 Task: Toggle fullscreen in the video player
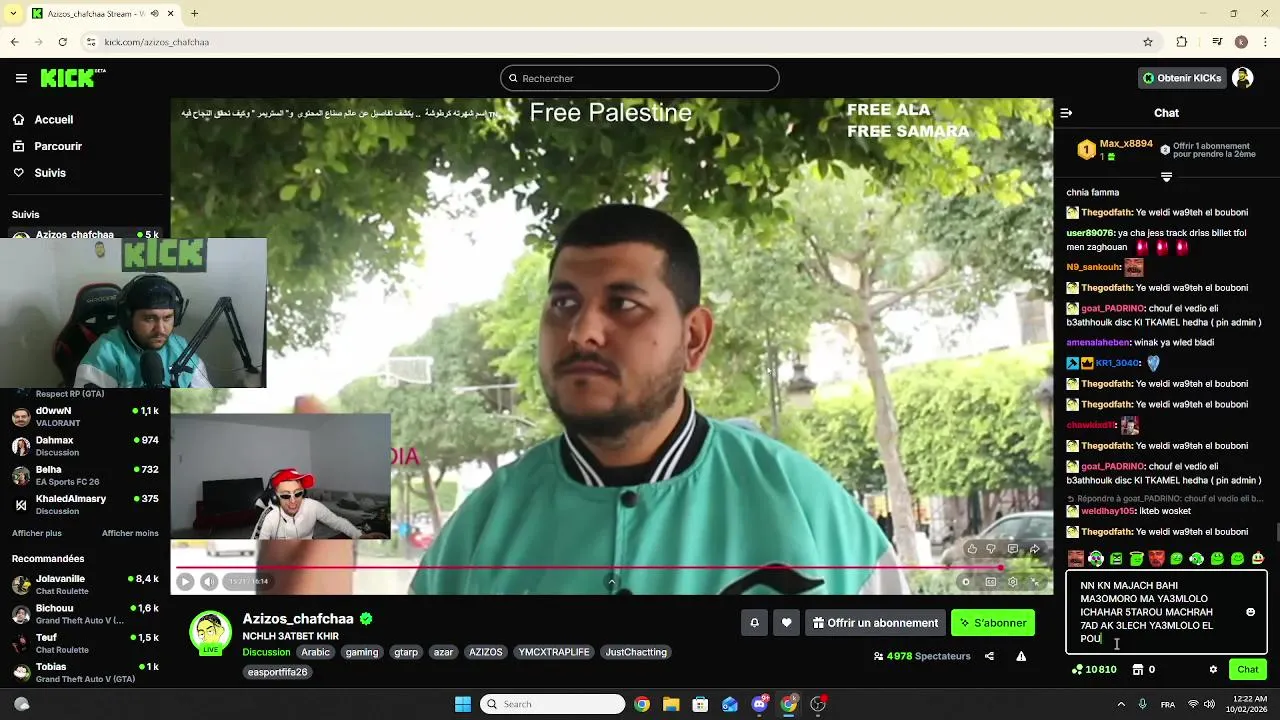coord(1035,582)
